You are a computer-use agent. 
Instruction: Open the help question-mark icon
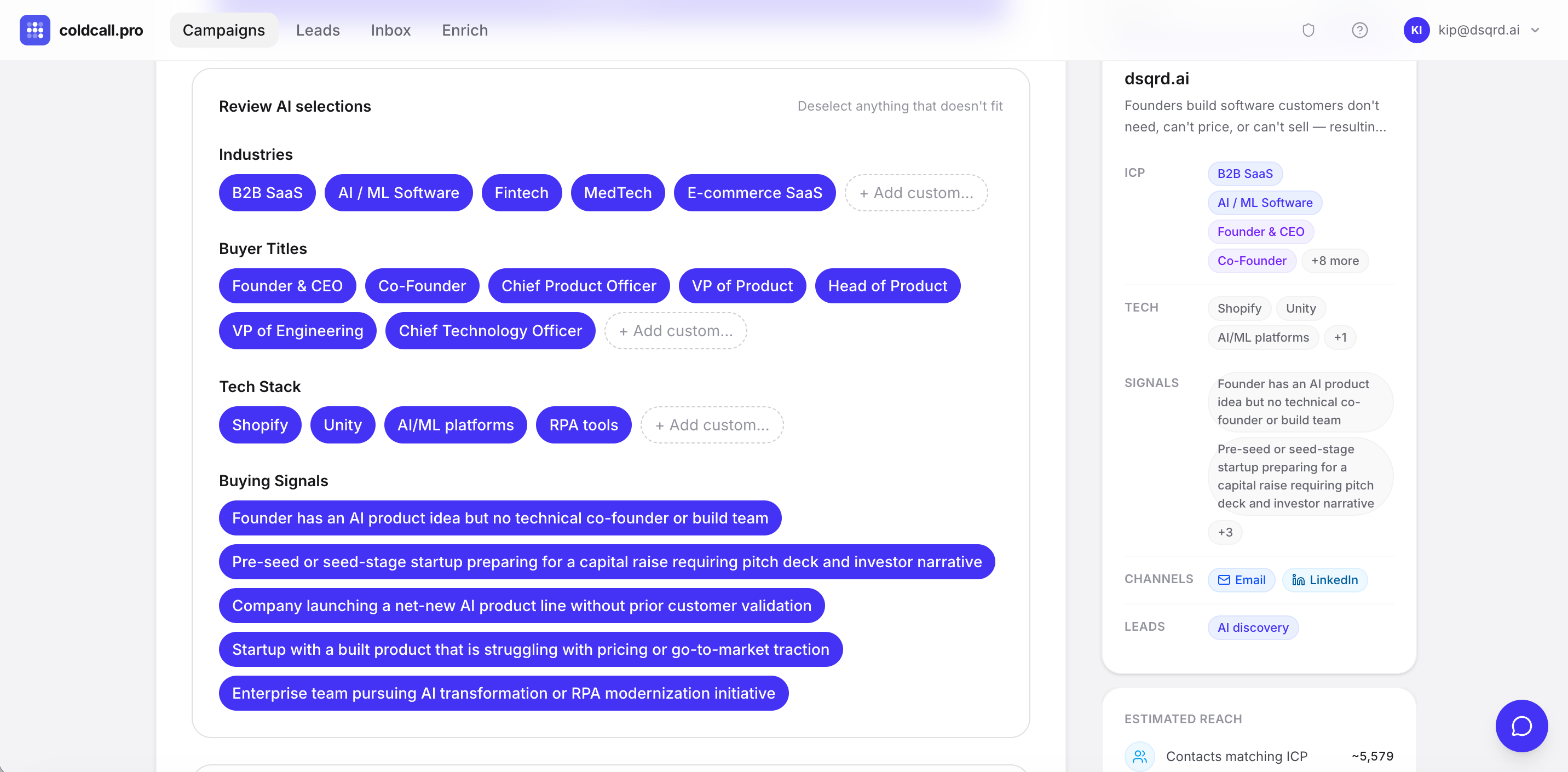click(x=1360, y=30)
